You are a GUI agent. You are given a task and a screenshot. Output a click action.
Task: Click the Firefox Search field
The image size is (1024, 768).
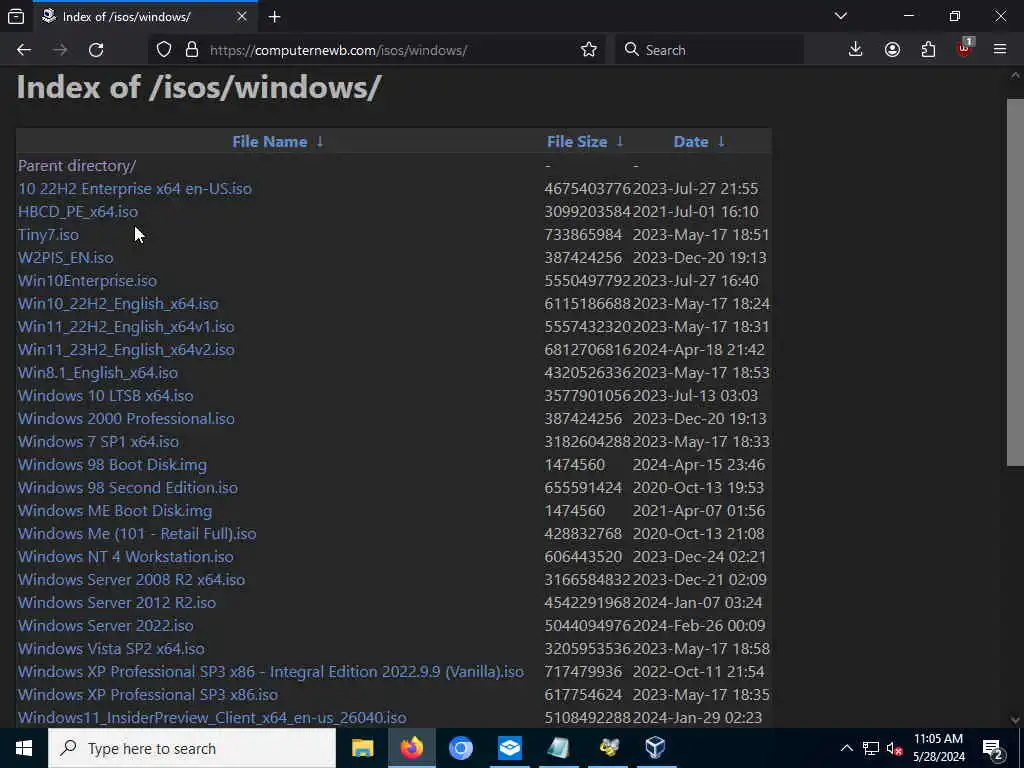click(x=709, y=50)
